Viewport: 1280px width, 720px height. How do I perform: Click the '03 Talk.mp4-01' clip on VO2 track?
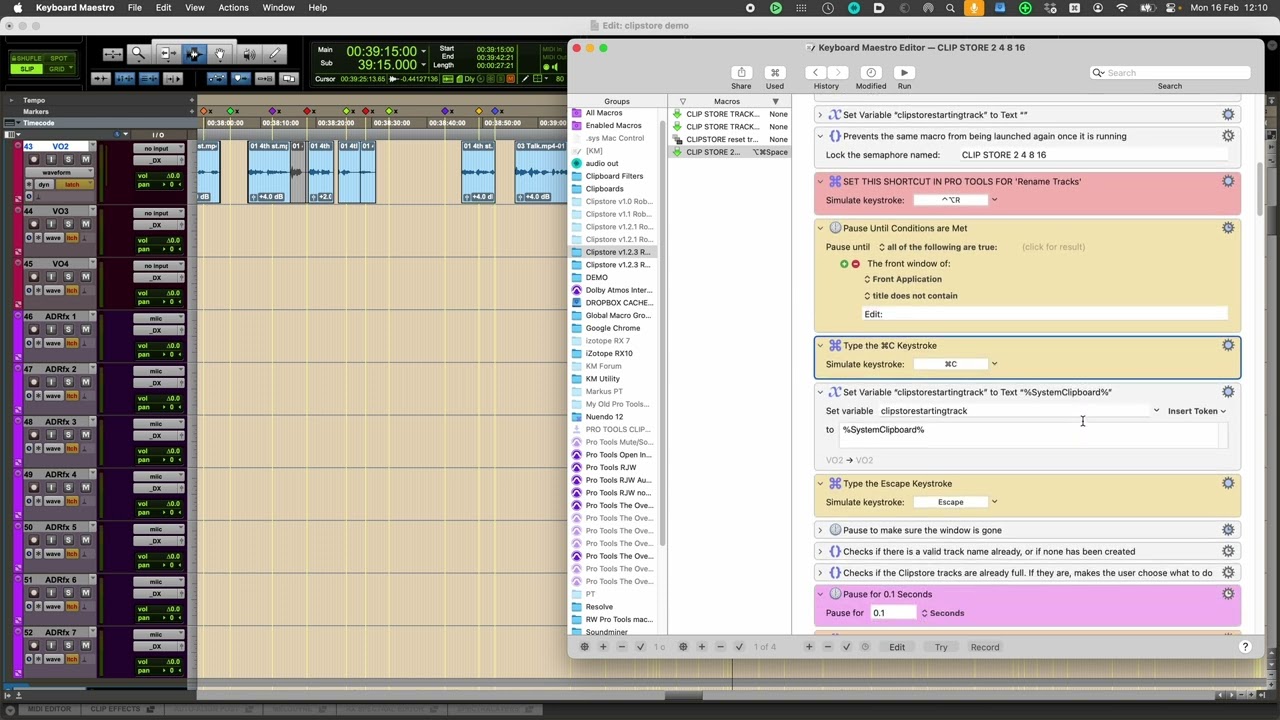[x=541, y=172]
